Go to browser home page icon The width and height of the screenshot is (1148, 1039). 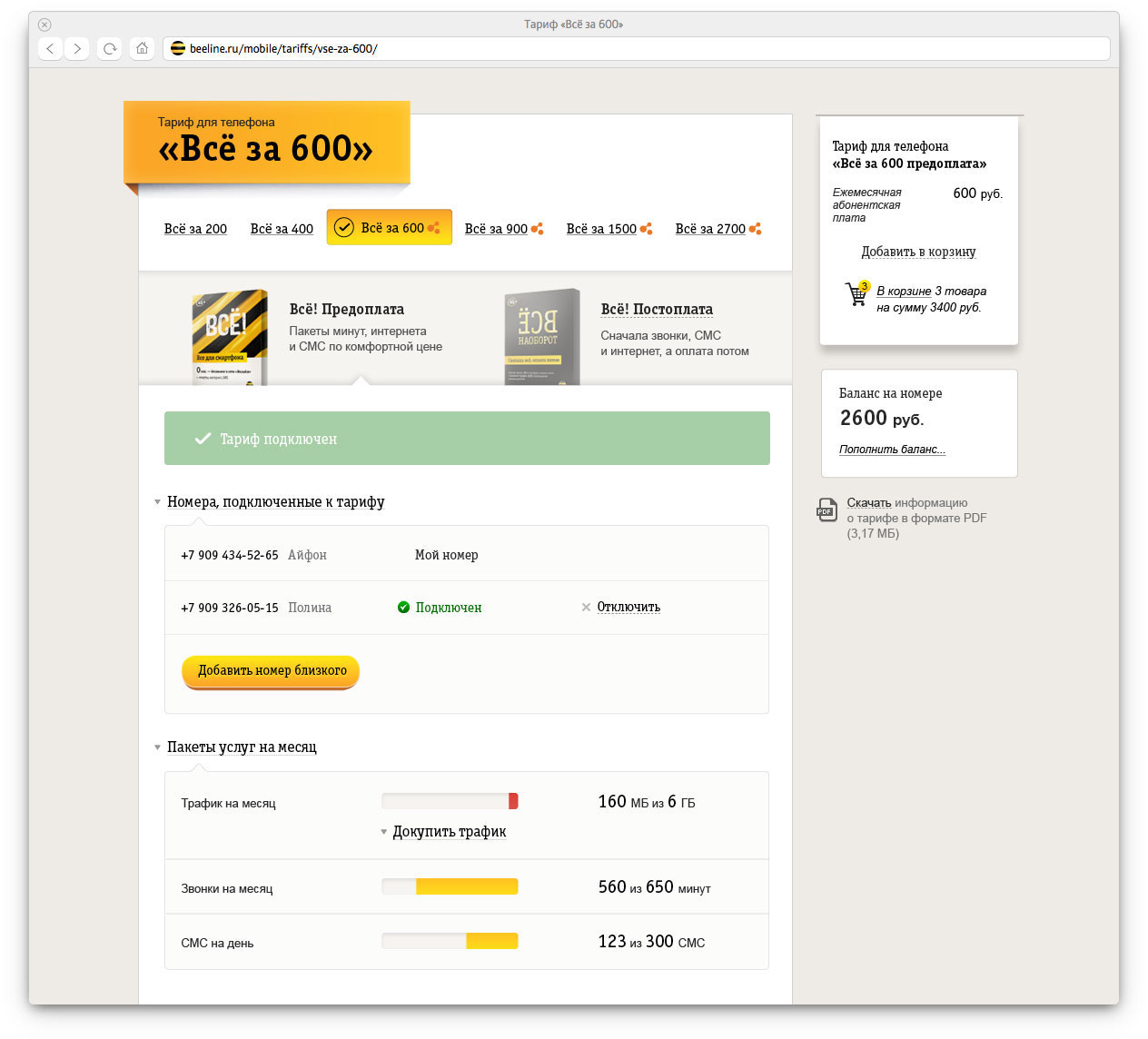pos(142,49)
